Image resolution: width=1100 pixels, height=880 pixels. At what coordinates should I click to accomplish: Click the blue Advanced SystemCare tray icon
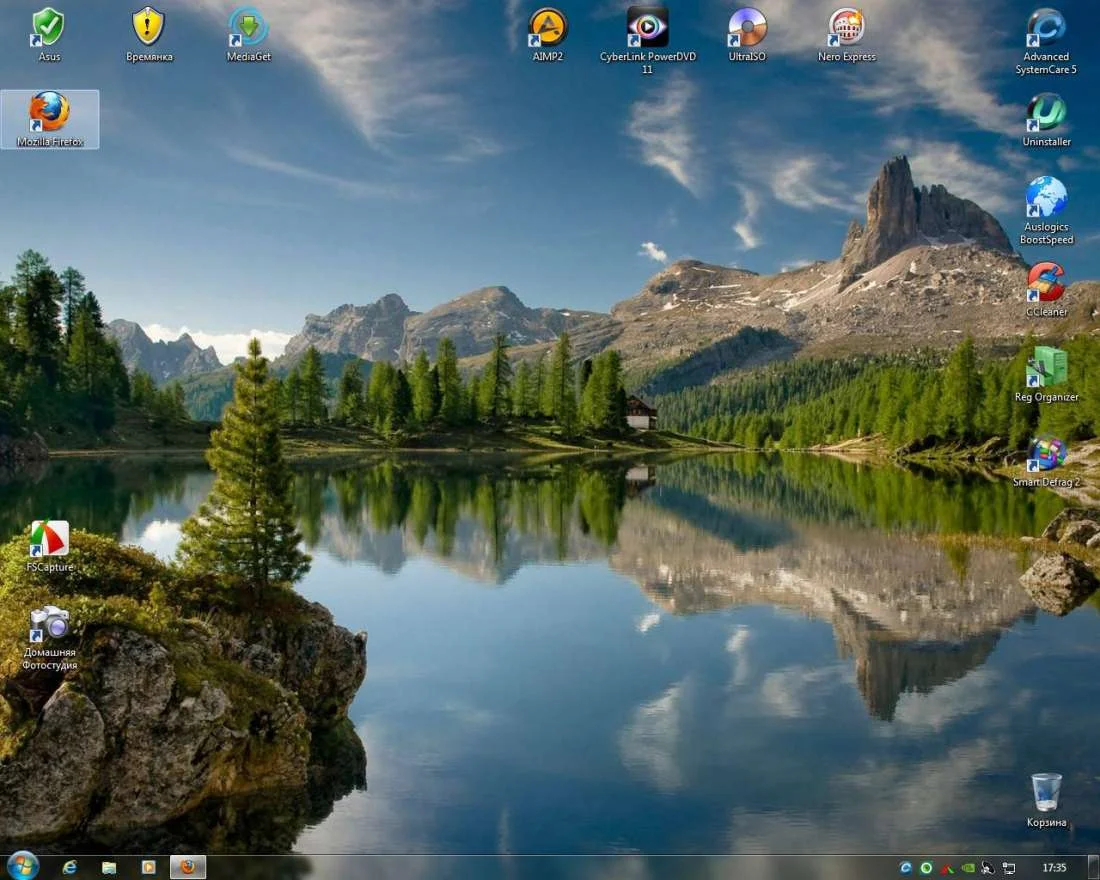[x=906, y=868]
